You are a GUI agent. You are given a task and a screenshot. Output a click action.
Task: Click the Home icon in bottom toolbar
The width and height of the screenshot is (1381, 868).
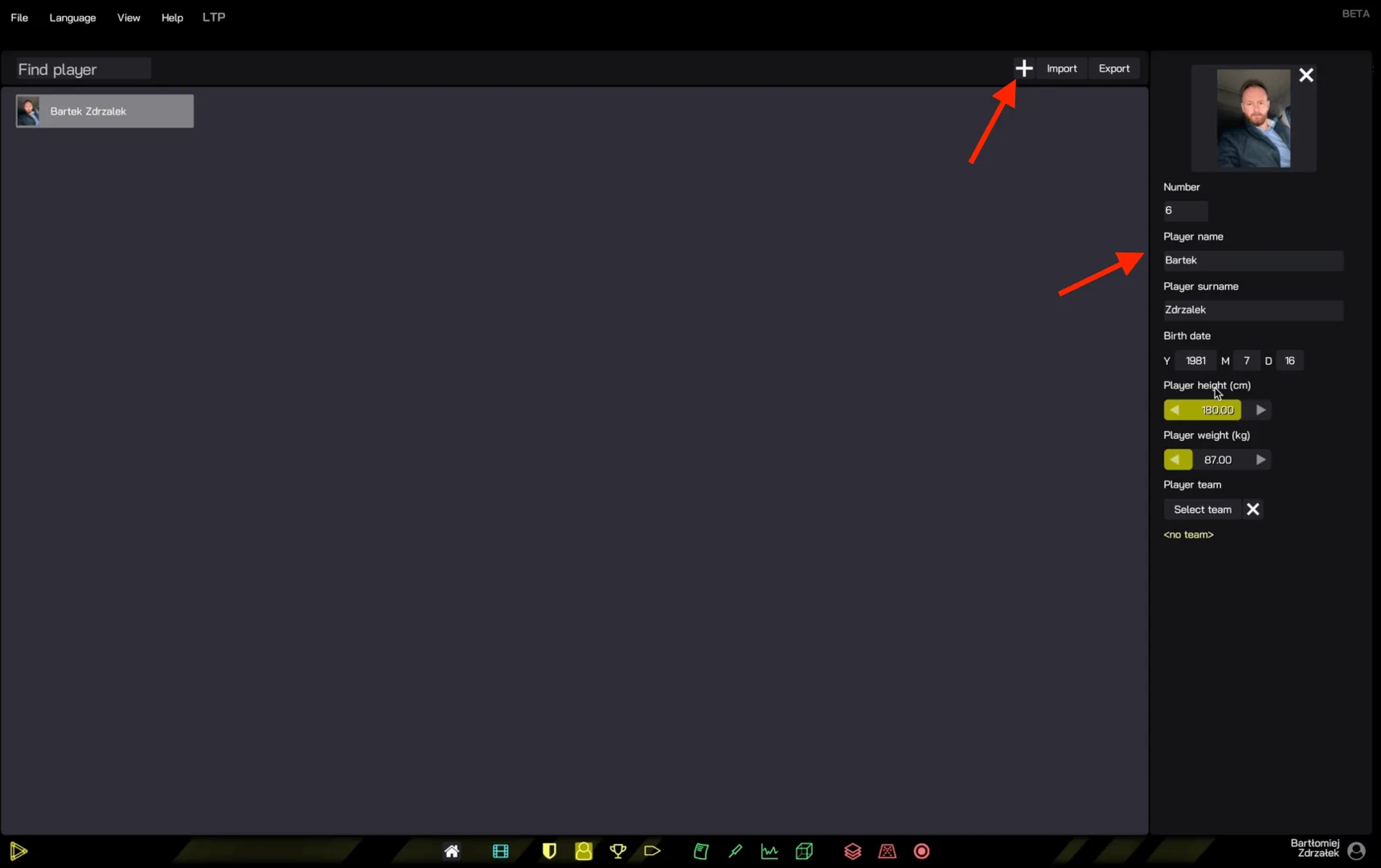[x=452, y=851]
